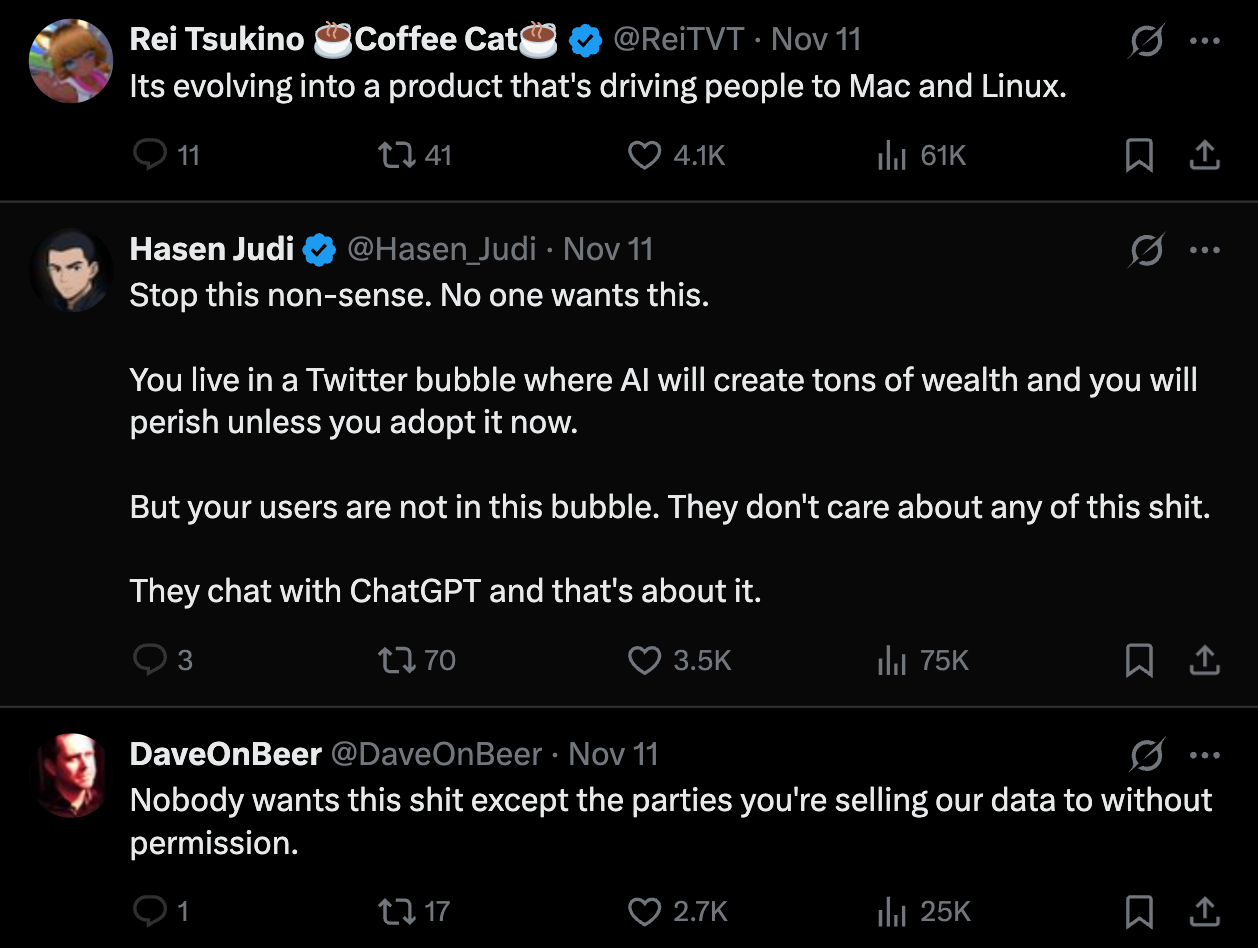Like Hasen Judi's tweet
Viewport: 1258px width, 948px height.
pyautogui.click(x=644, y=660)
